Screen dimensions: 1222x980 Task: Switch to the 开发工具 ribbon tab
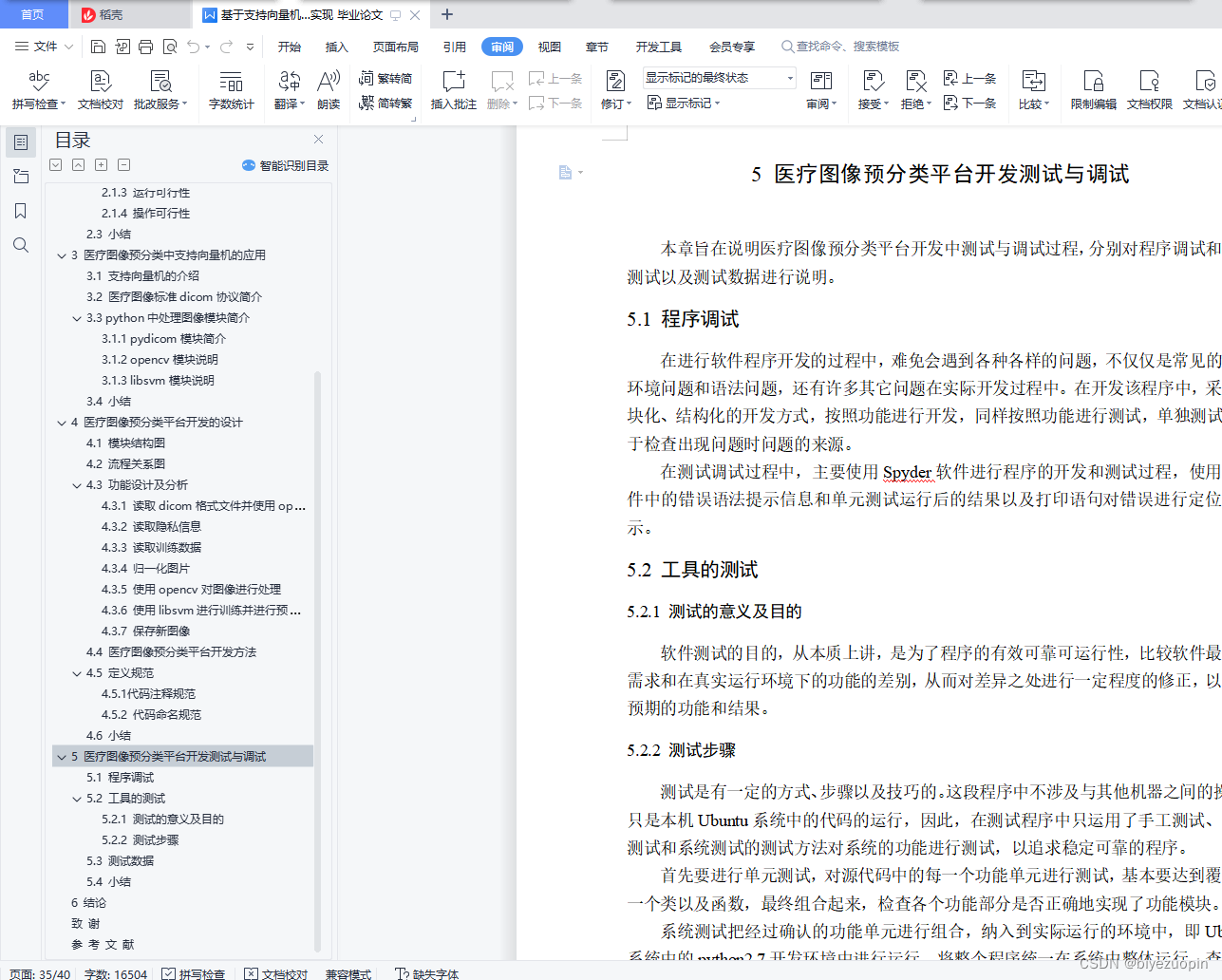659,47
